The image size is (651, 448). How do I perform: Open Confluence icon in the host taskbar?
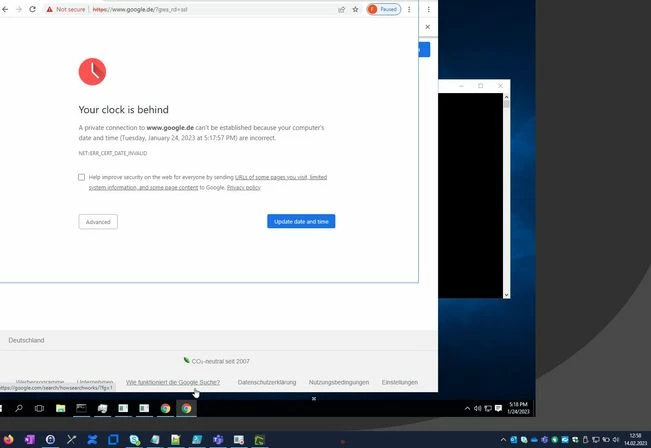tap(92, 439)
